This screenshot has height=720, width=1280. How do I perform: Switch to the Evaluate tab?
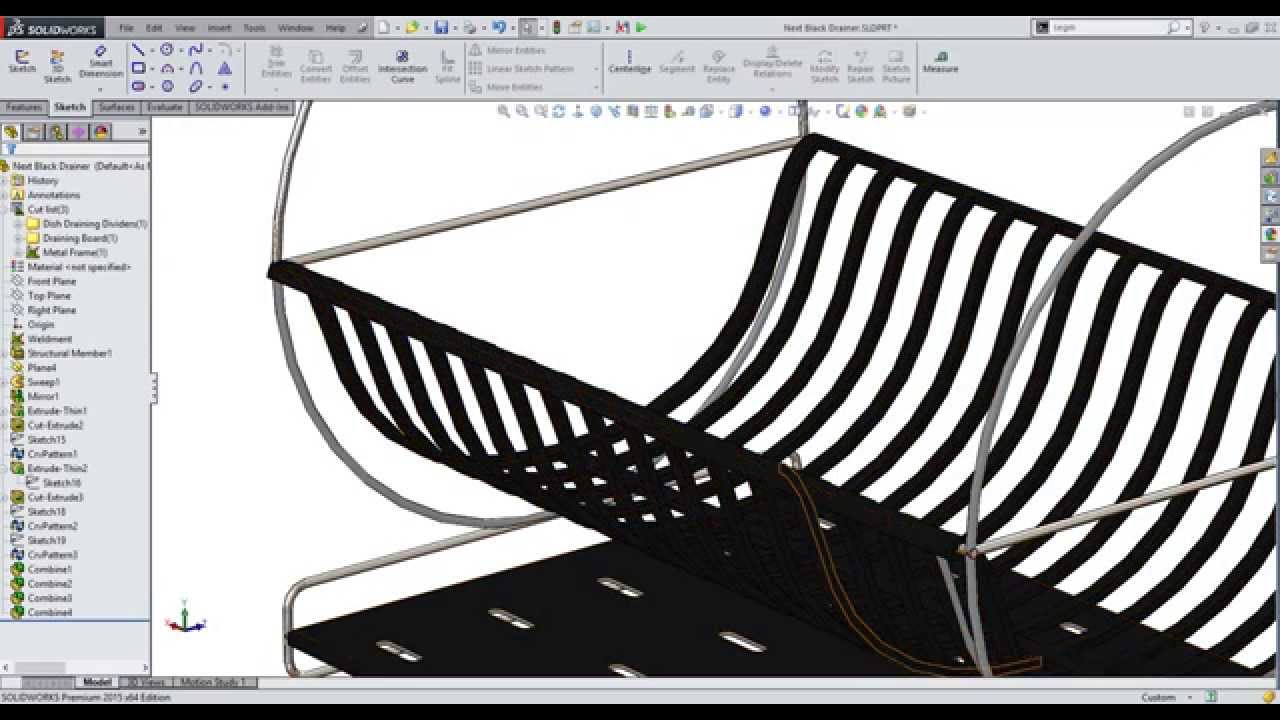[x=165, y=107]
